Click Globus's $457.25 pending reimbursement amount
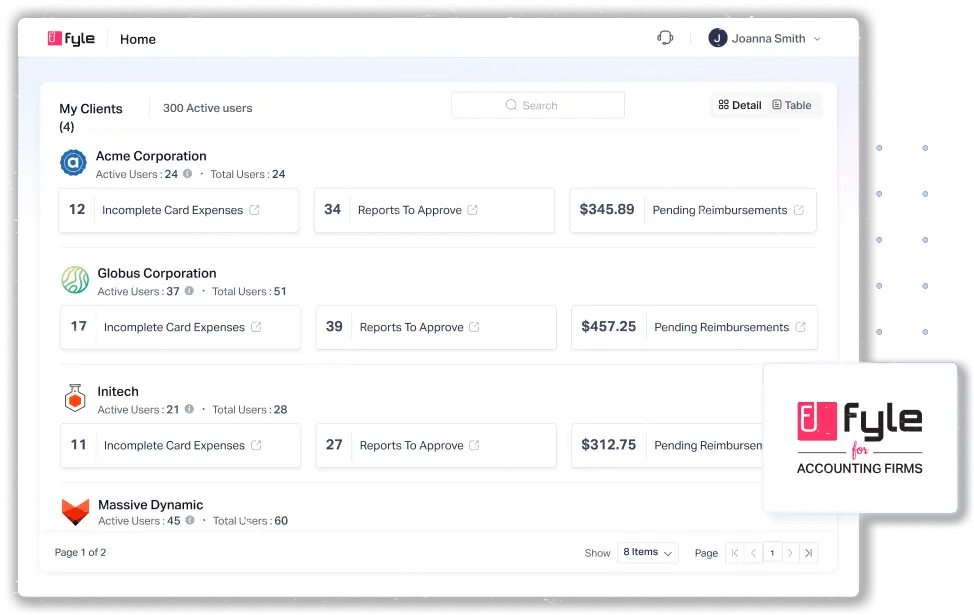Image resolution: width=974 pixels, height=615 pixels. tap(609, 326)
